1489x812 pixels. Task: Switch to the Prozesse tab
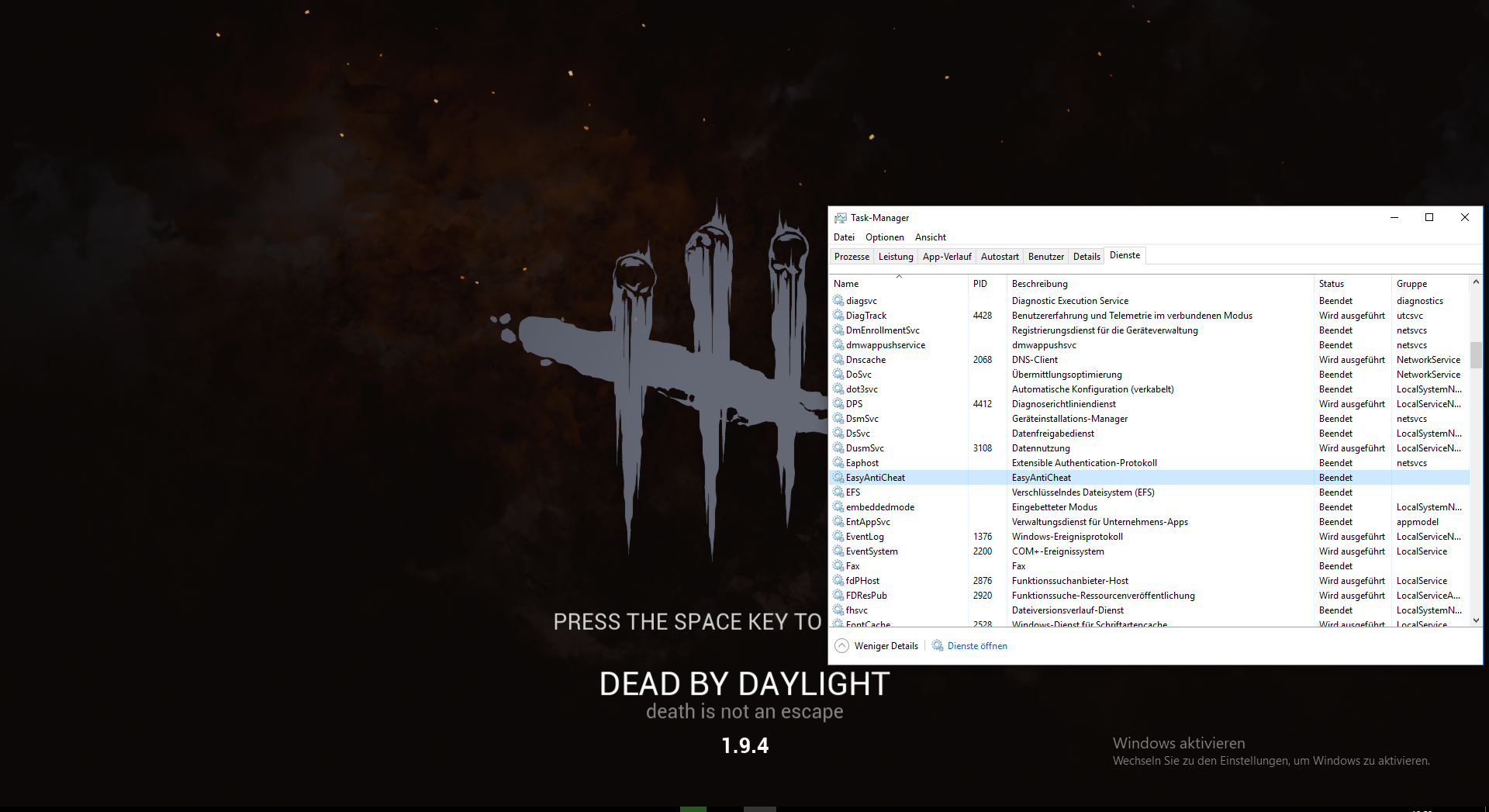(x=852, y=257)
